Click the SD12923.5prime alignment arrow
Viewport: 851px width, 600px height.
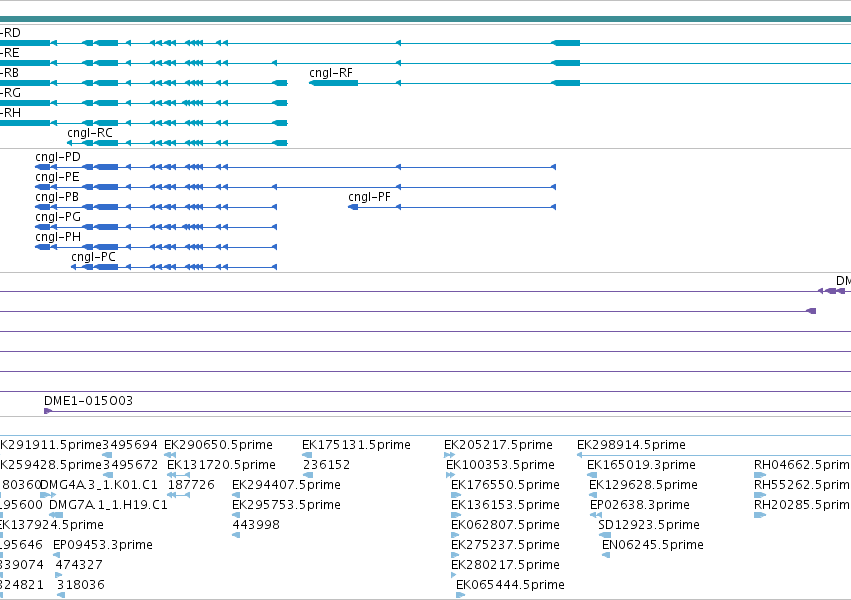tap(605, 535)
